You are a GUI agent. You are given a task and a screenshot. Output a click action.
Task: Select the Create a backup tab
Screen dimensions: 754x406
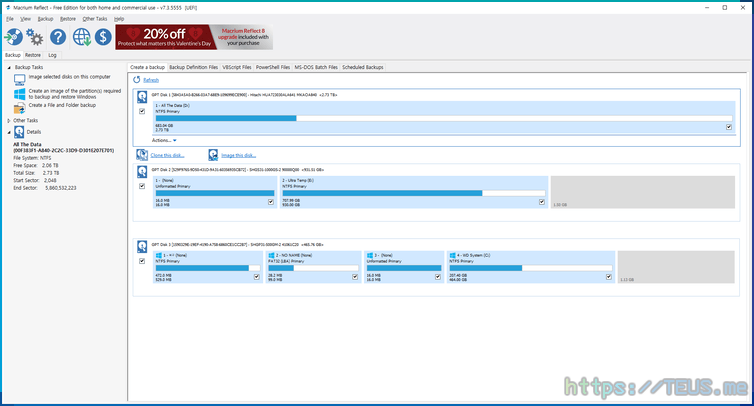(147, 67)
